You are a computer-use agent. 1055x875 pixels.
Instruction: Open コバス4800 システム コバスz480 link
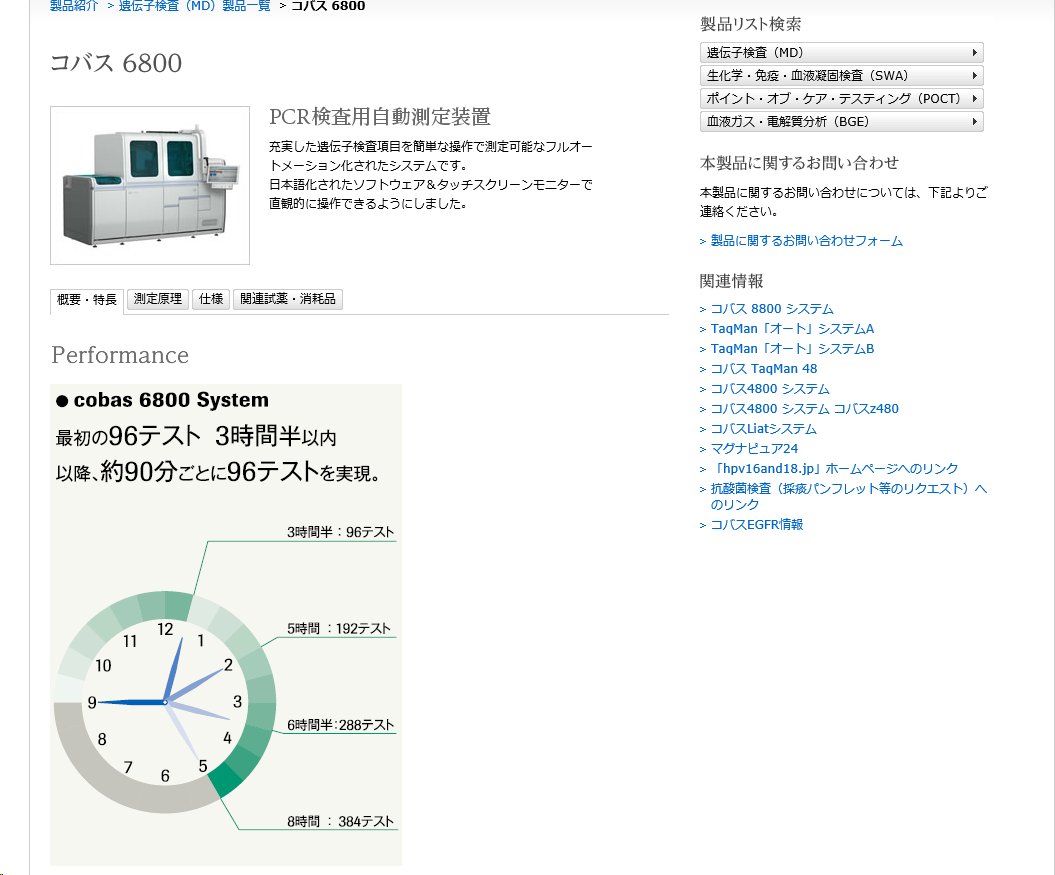point(805,409)
